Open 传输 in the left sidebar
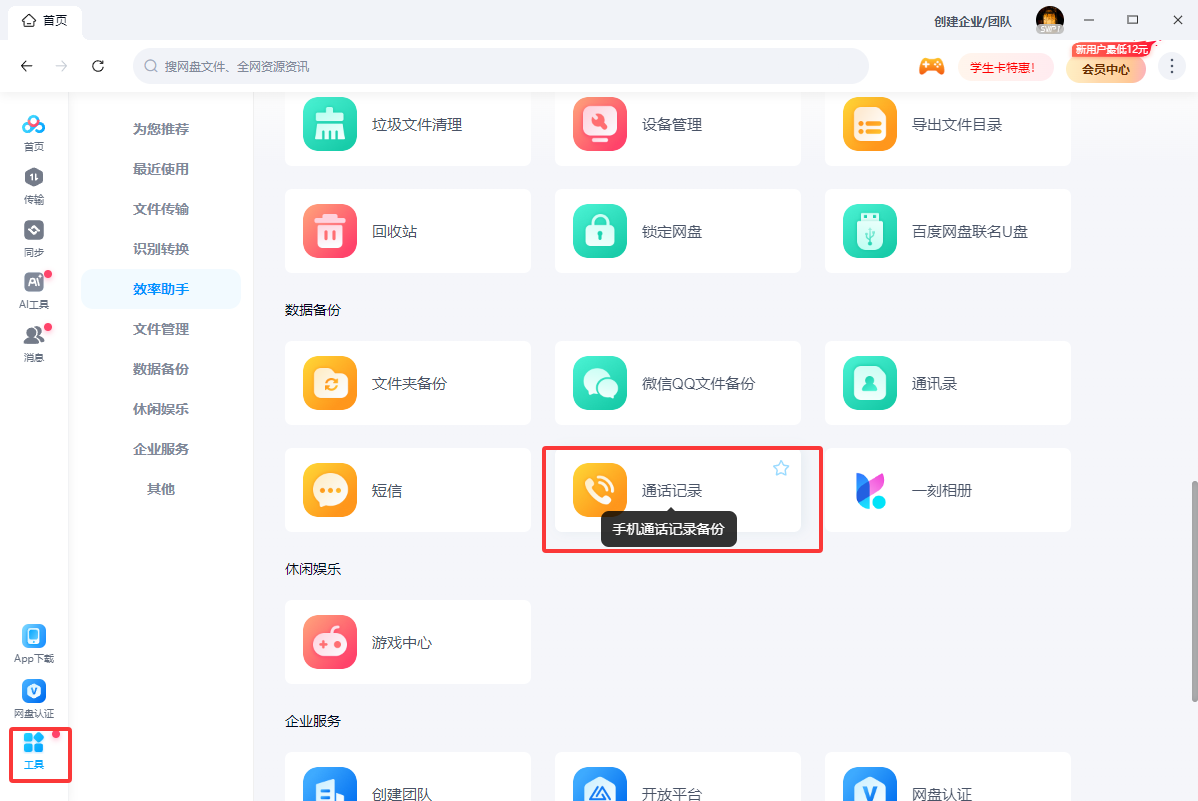This screenshot has height=801, width=1198. pos(34,186)
